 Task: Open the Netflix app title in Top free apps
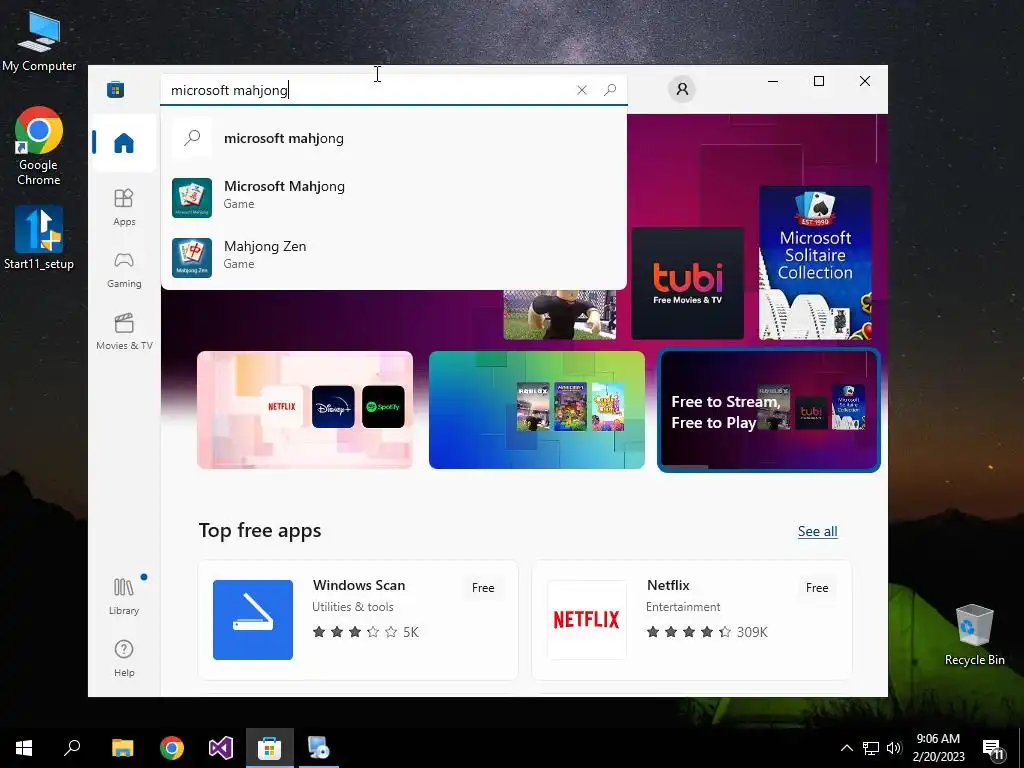tap(668, 585)
